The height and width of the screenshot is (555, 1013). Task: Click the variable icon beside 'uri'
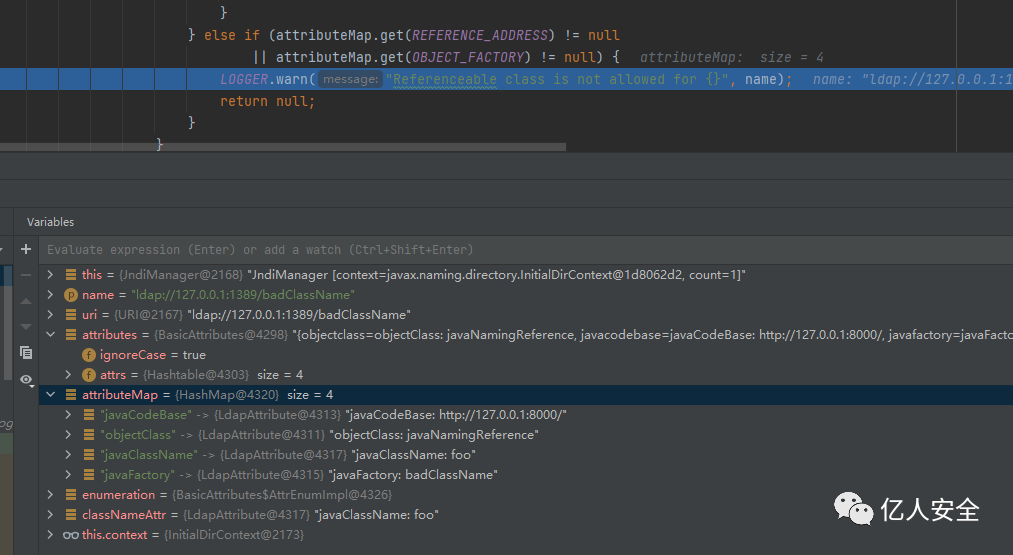70,315
